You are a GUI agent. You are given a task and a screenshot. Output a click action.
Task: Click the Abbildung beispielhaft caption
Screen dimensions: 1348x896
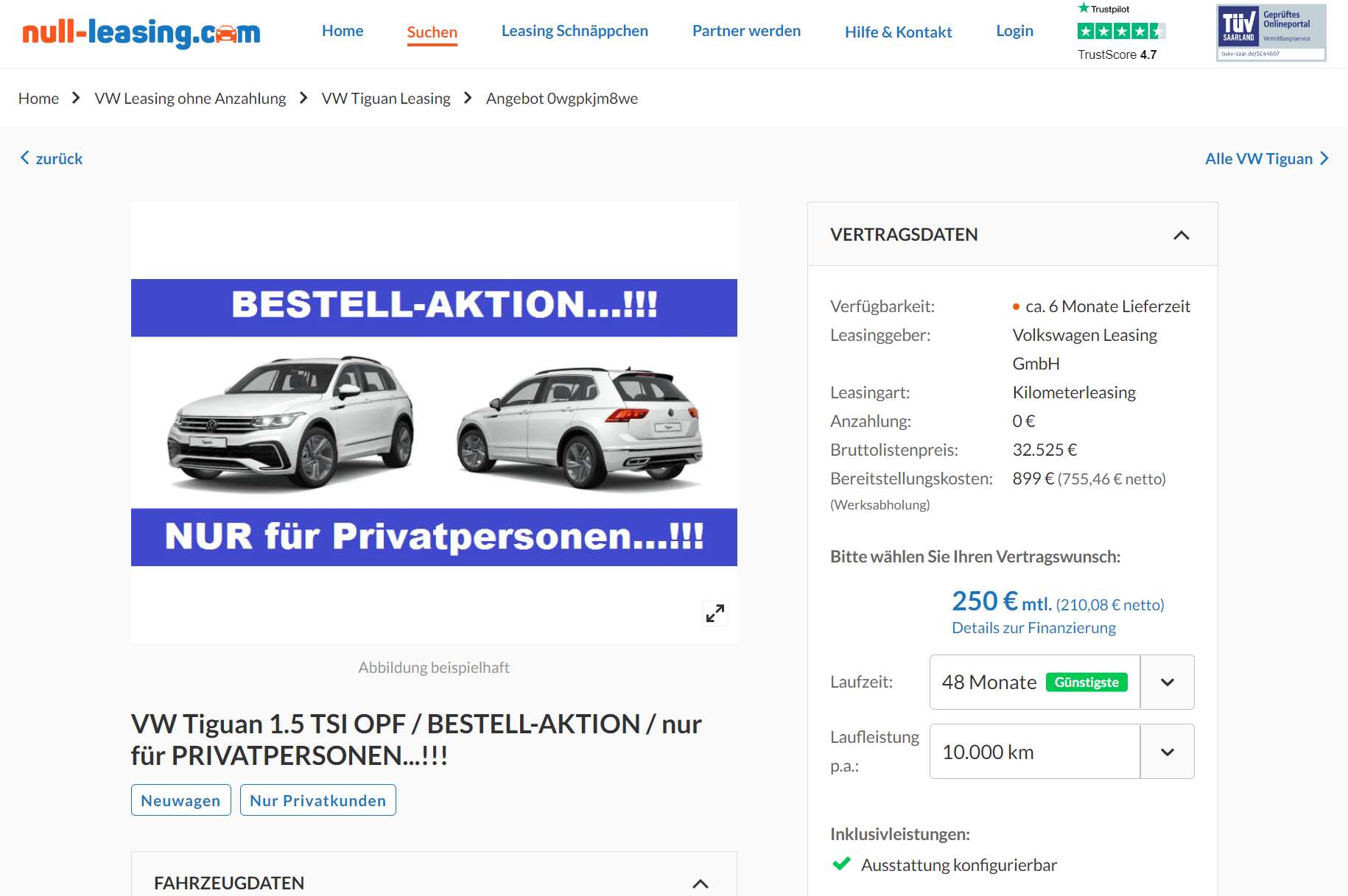tap(434, 668)
